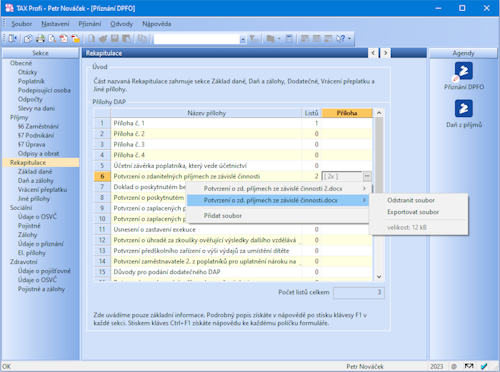Go to next section arrow
Screen dimensions: 500x372
[x=385, y=53]
